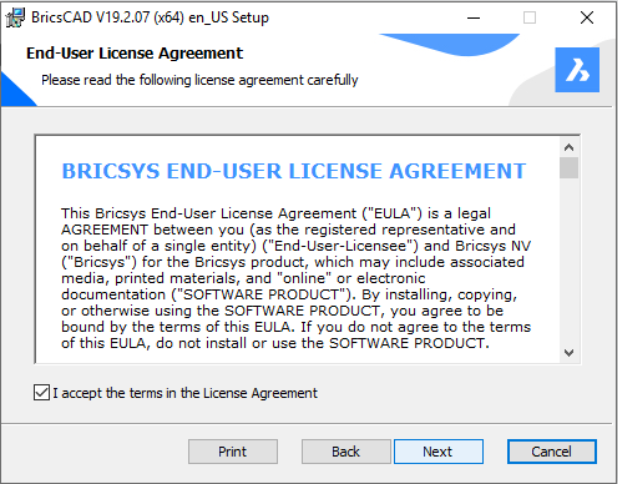The width and height of the screenshot is (618, 485).
Task: Click the blue BricsCAD logo in the header
Action: click(x=577, y=70)
